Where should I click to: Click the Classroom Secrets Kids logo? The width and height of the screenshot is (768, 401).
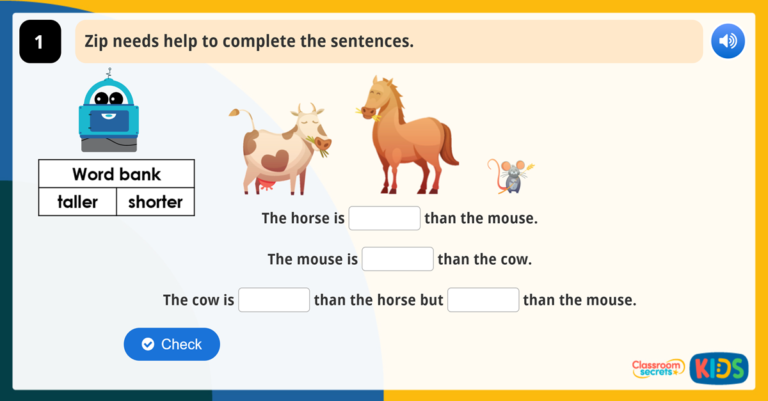[x=689, y=368]
